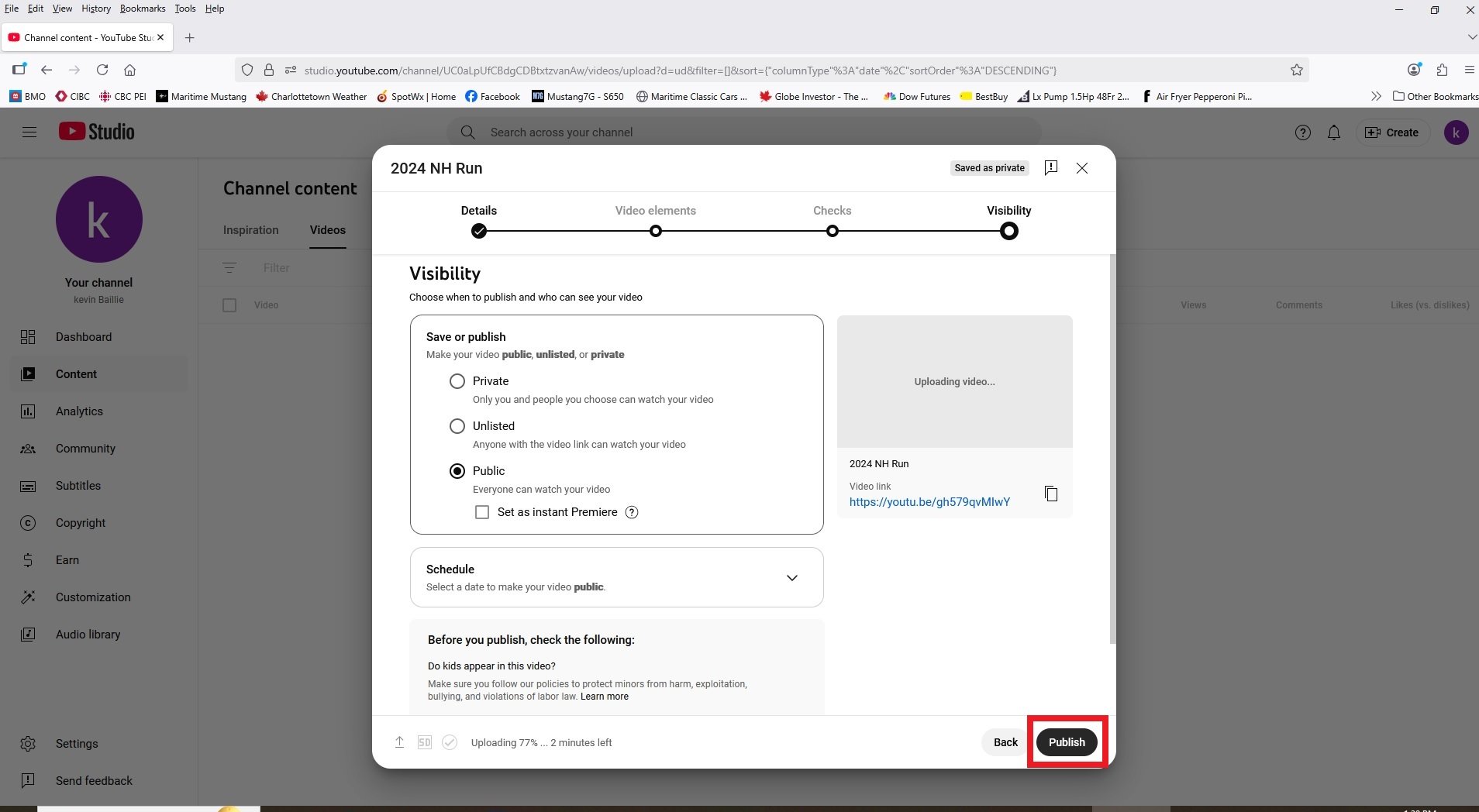Click the Earn dollar icon
Viewport: 1479px width, 812px height.
point(28,560)
